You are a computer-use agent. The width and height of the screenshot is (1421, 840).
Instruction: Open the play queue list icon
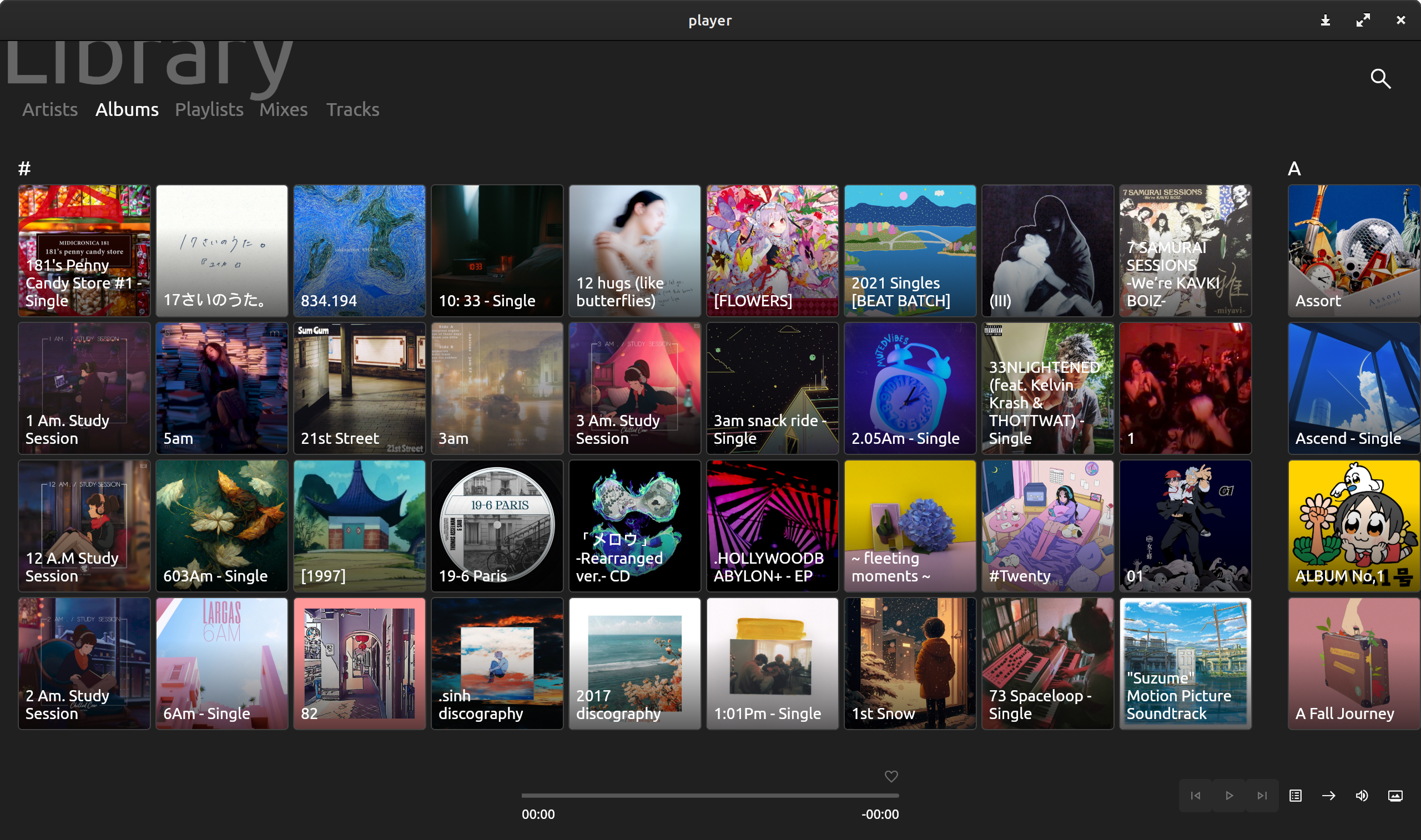click(1296, 795)
